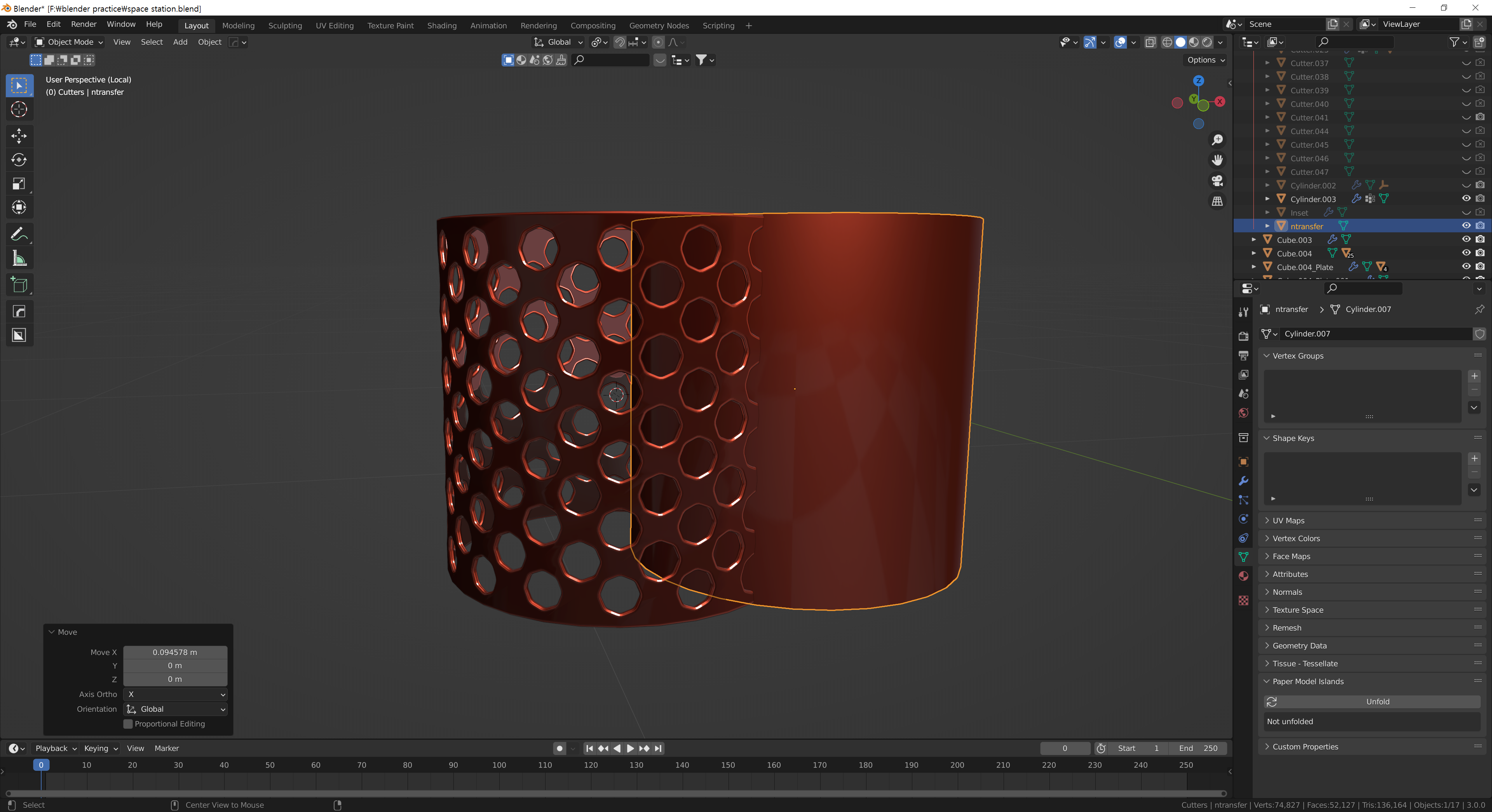Enable the Proportional Editing checkbox
The image size is (1492, 812).
129,724
